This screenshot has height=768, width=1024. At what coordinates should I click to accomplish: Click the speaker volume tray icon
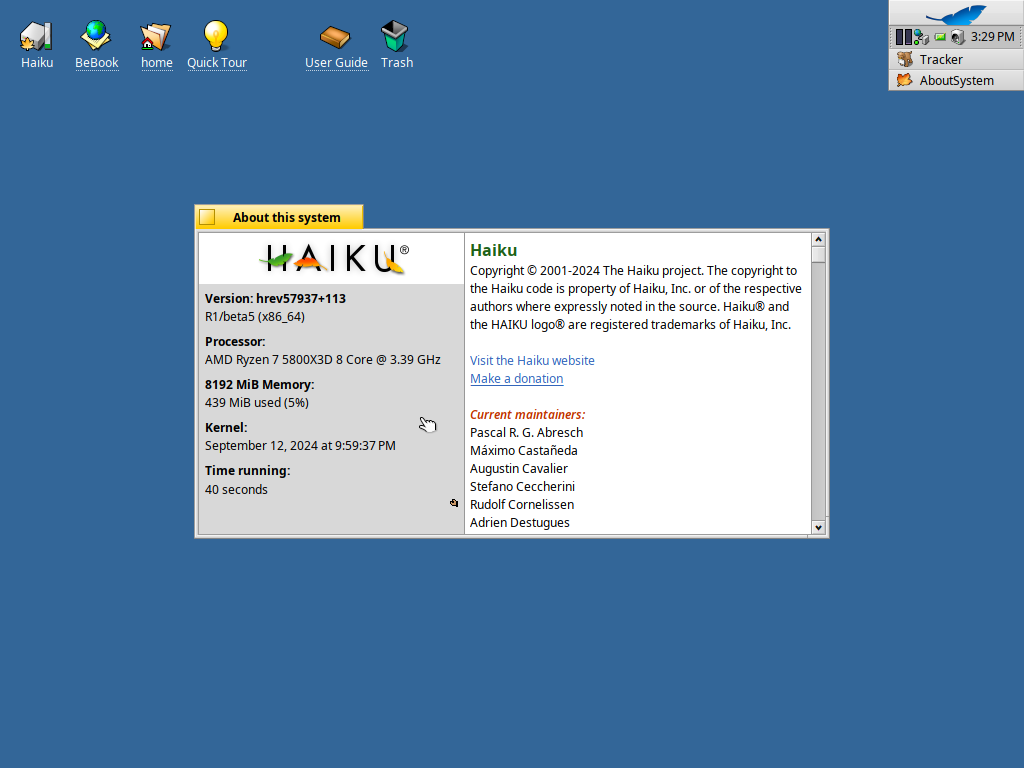[957, 37]
